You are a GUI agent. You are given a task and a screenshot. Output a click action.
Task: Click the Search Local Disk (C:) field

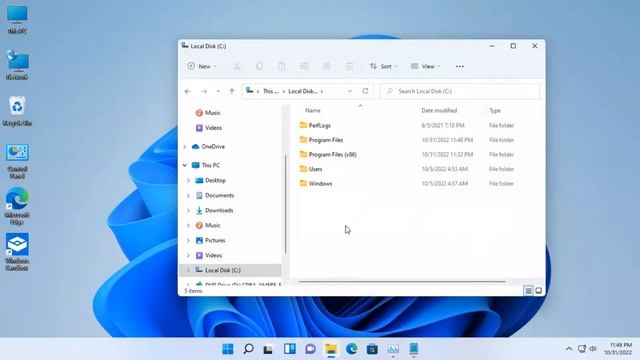tap(460, 91)
